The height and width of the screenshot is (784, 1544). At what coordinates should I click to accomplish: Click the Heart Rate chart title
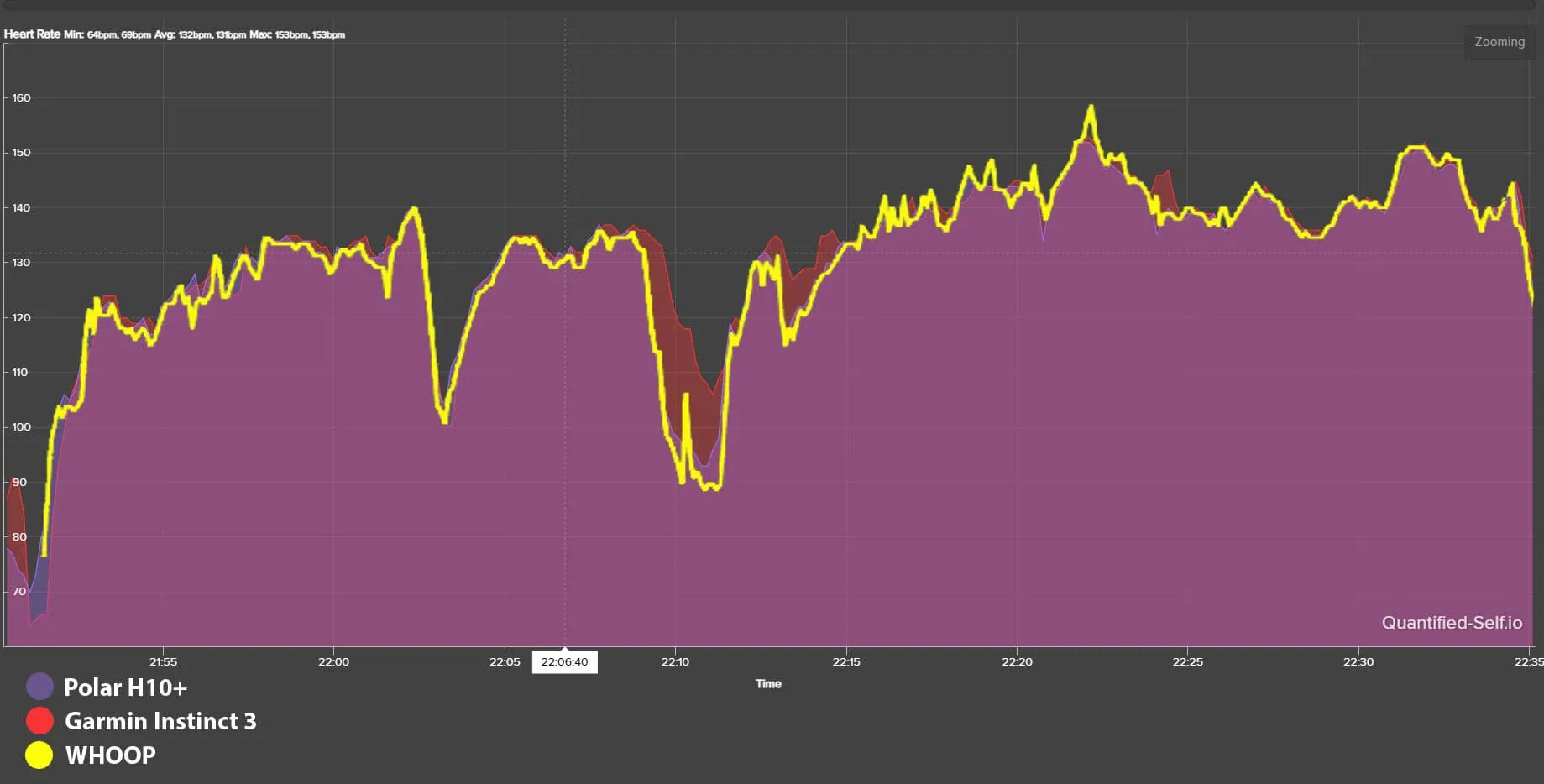[x=32, y=34]
